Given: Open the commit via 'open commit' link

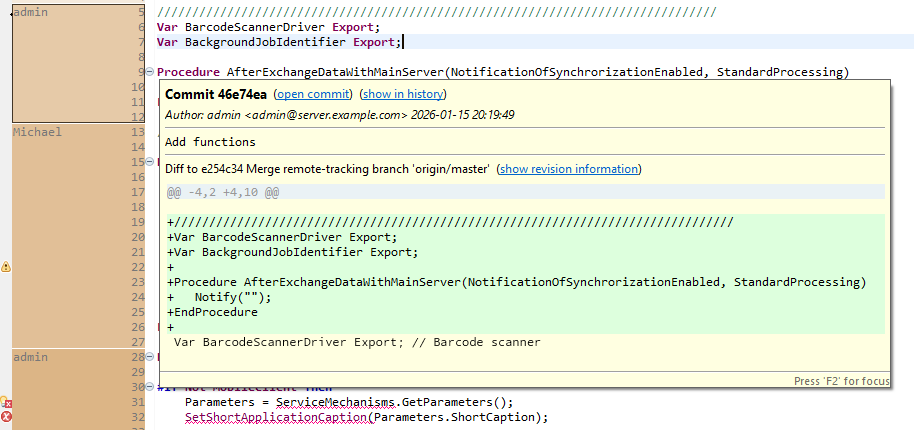Looking at the screenshot, I should 312,94.
